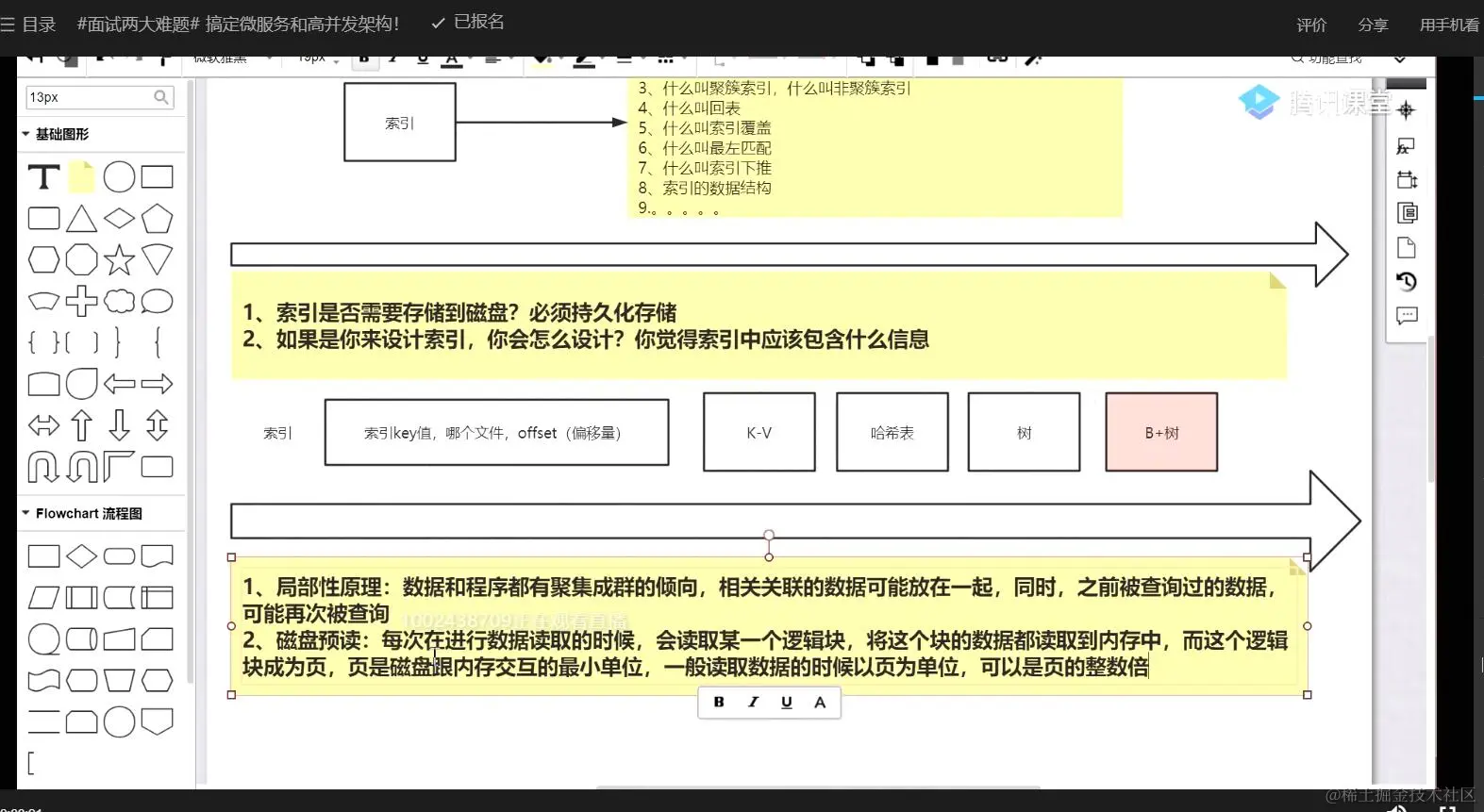The image size is (1484, 812).
Task: Open the page settings icon
Action: click(x=1407, y=247)
